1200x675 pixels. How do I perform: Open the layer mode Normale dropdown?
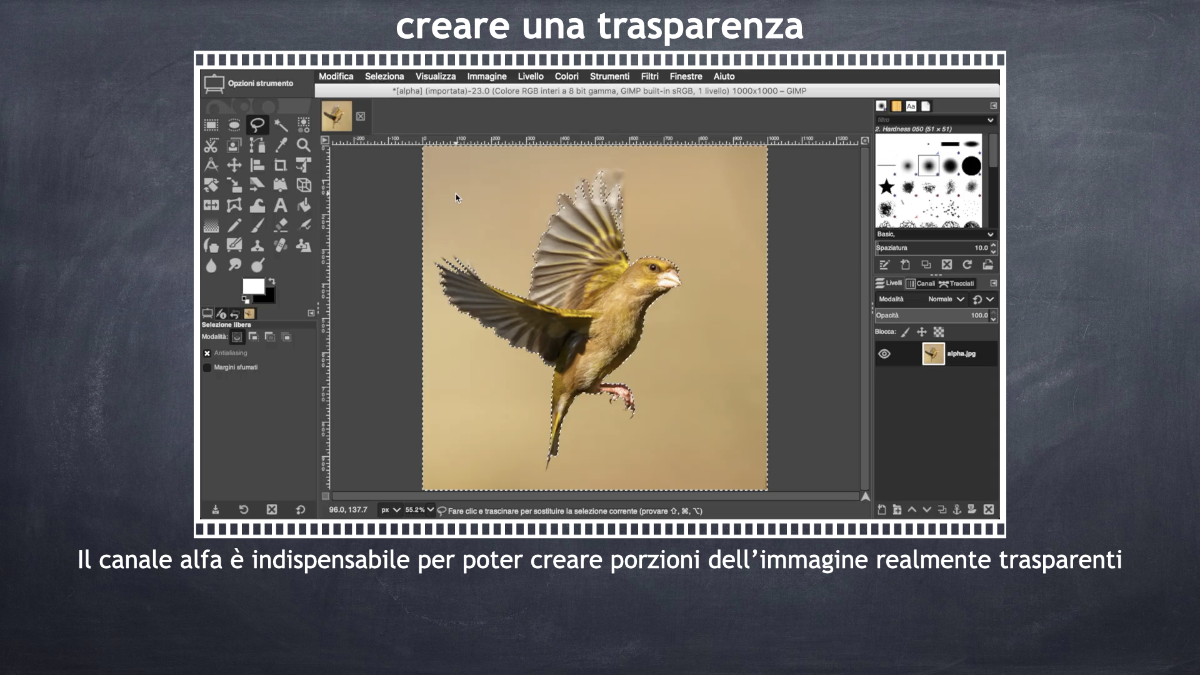(946, 299)
